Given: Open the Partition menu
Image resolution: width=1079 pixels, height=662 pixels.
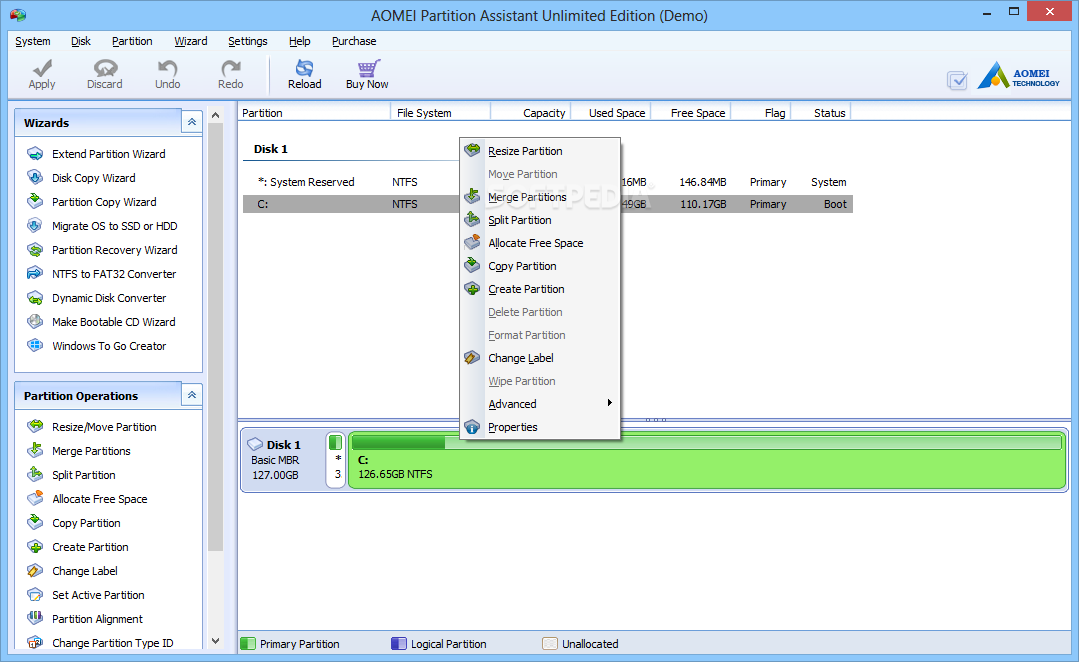Looking at the screenshot, I should pyautogui.click(x=132, y=41).
